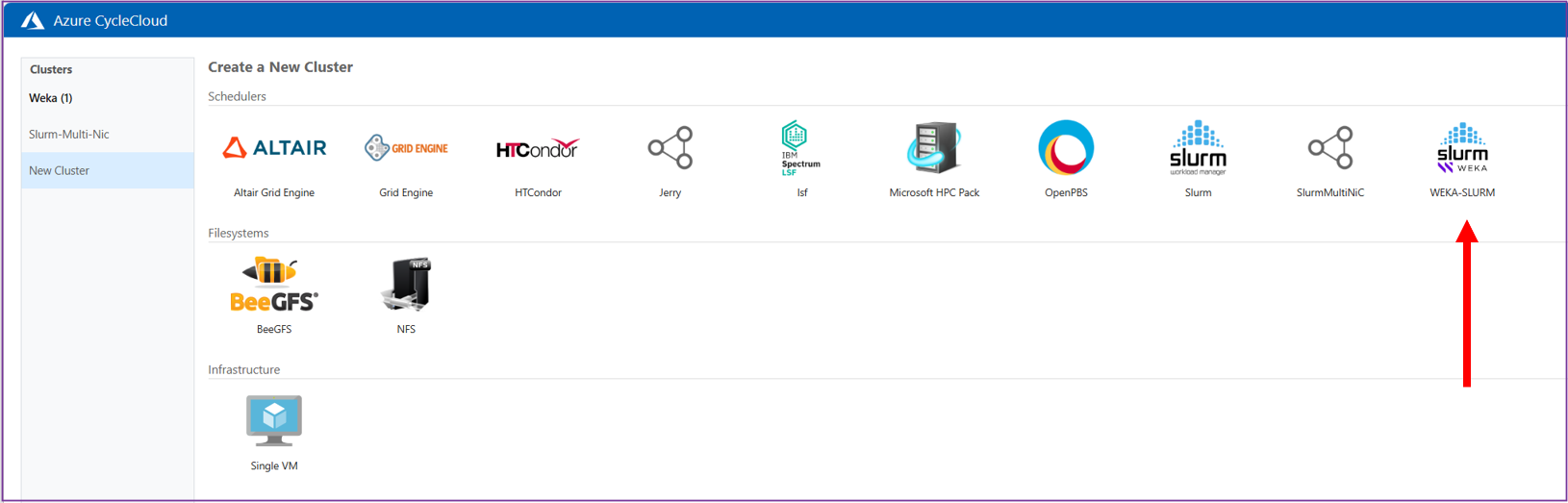Click the SlurmMultiNiC text label
The height and width of the screenshot is (503, 1568).
click(1329, 192)
